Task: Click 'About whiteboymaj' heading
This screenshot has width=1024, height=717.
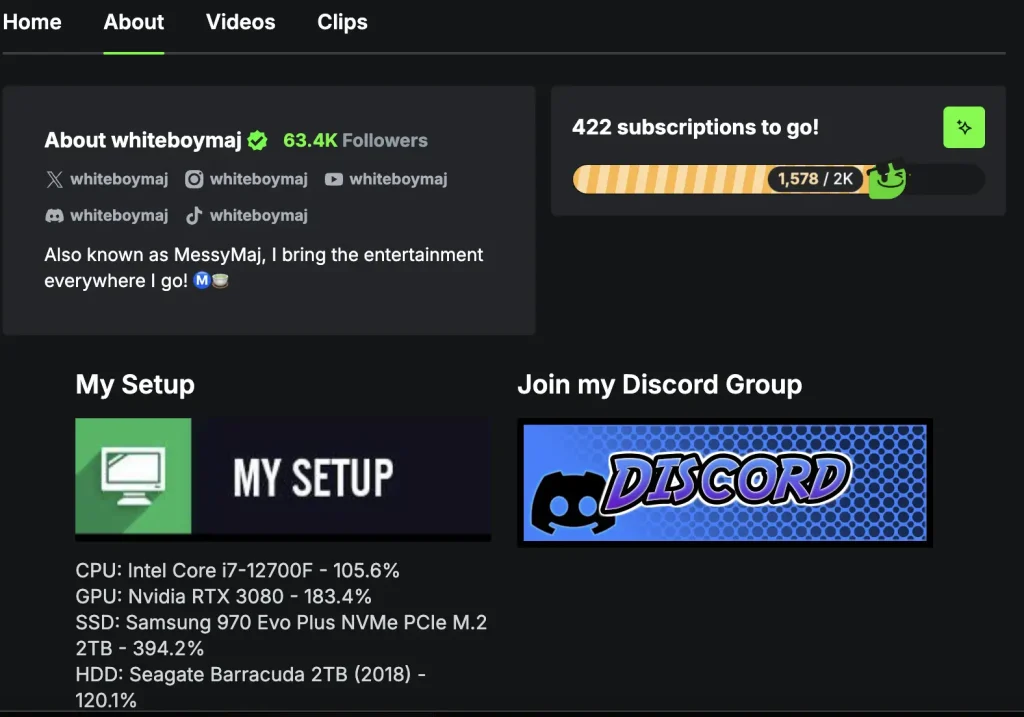Action: pyautogui.click(x=143, y=140)
